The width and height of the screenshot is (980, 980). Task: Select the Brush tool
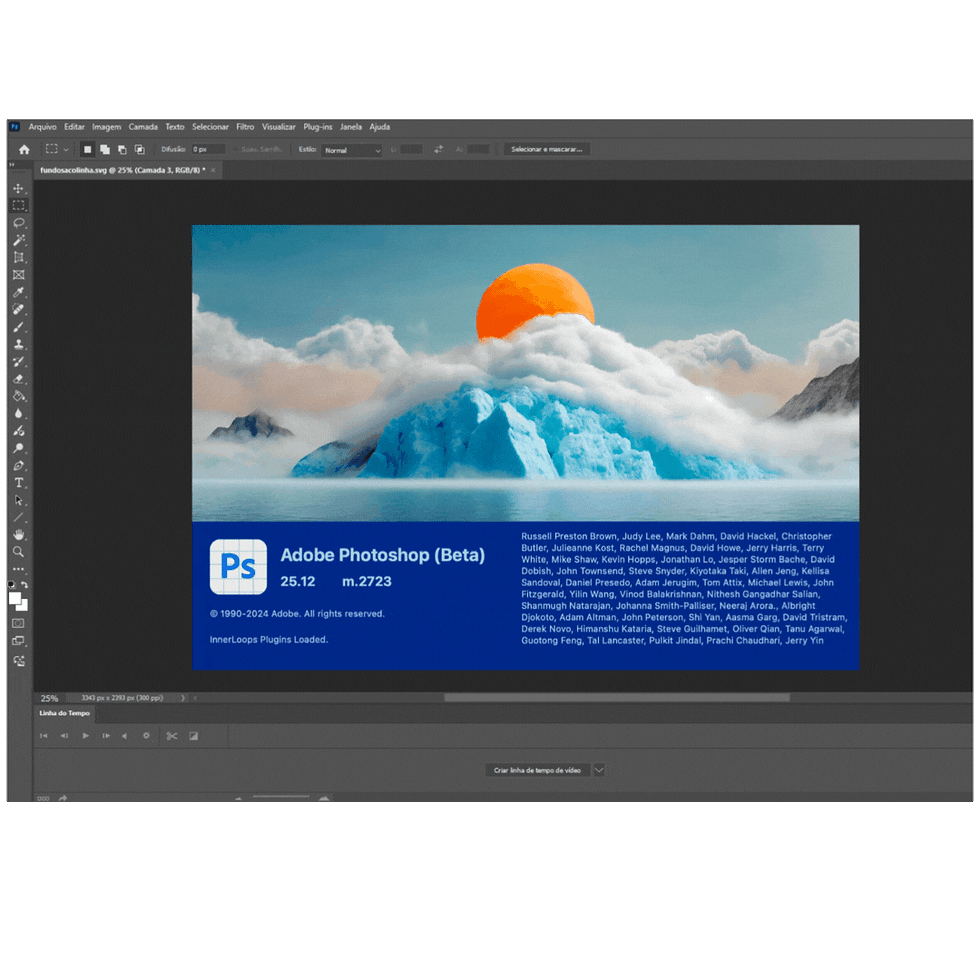coord(18,326)
